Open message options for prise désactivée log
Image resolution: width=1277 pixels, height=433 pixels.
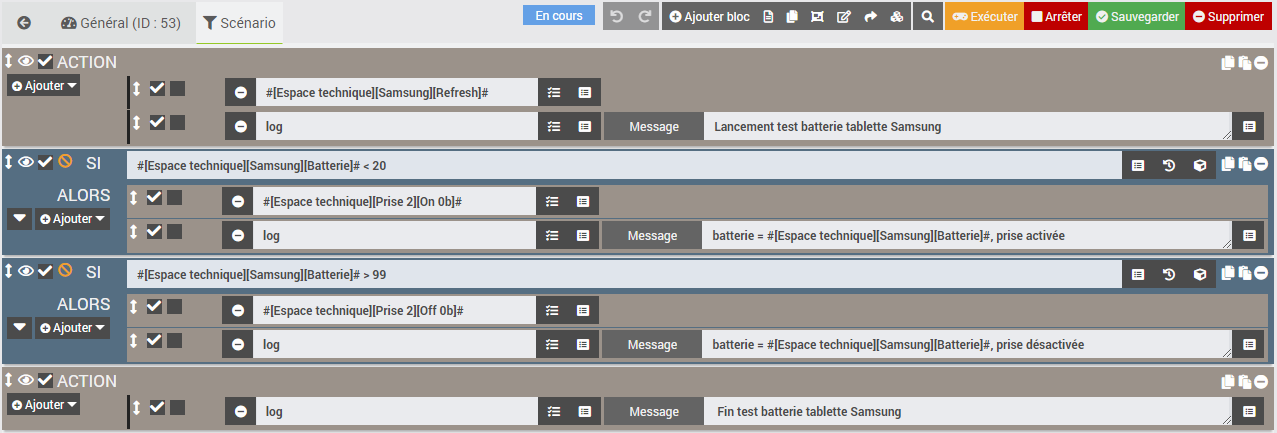coord(1248,345)
